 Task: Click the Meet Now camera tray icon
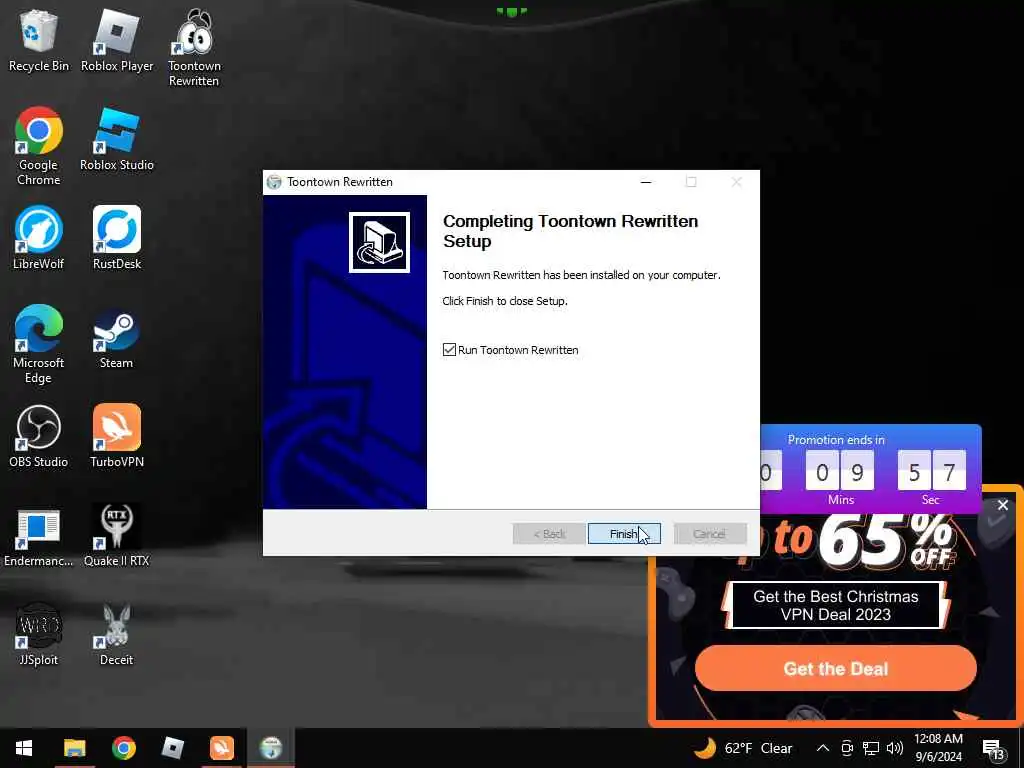[847, 748]
